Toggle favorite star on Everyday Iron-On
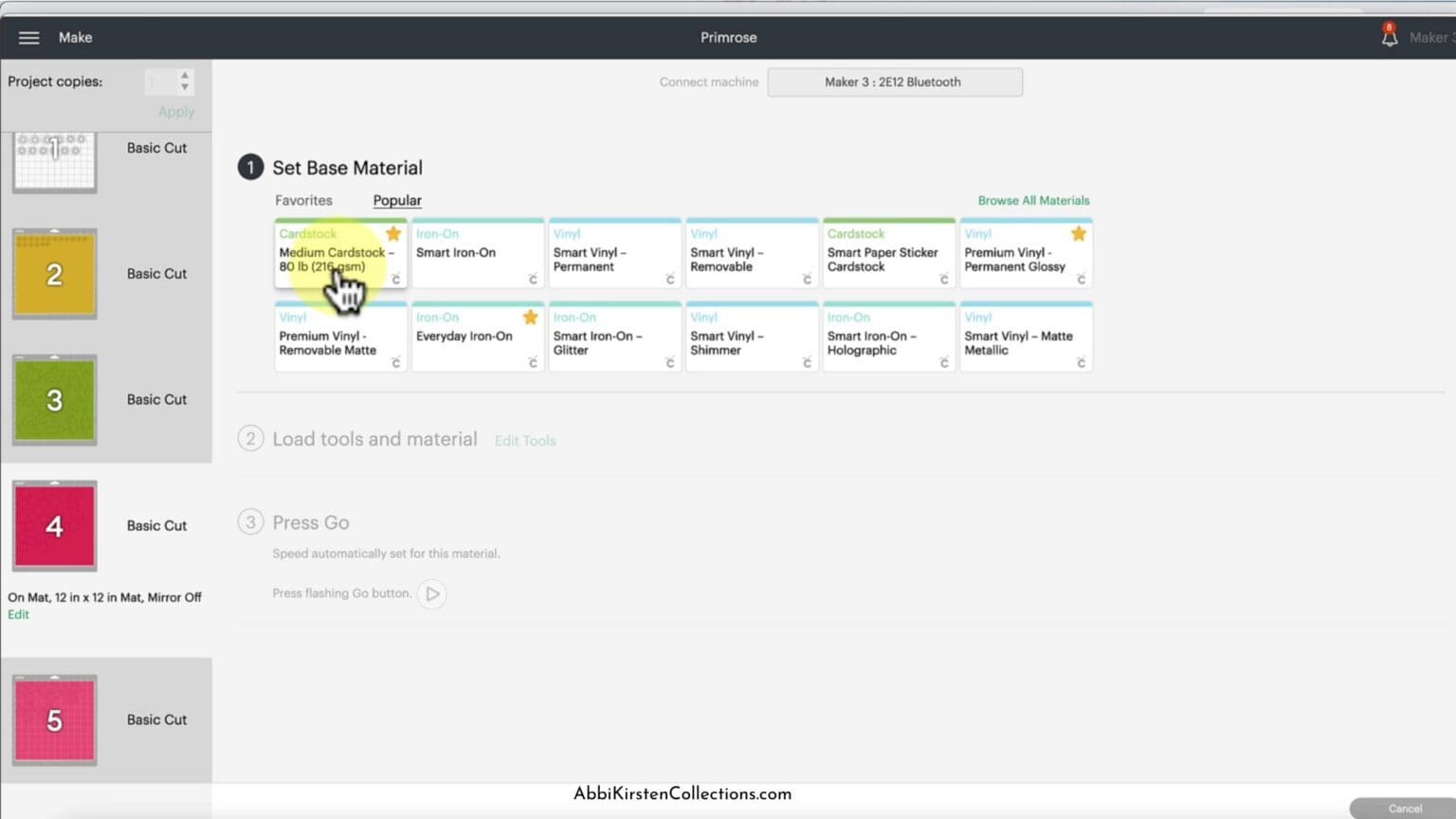 point(530,317)
